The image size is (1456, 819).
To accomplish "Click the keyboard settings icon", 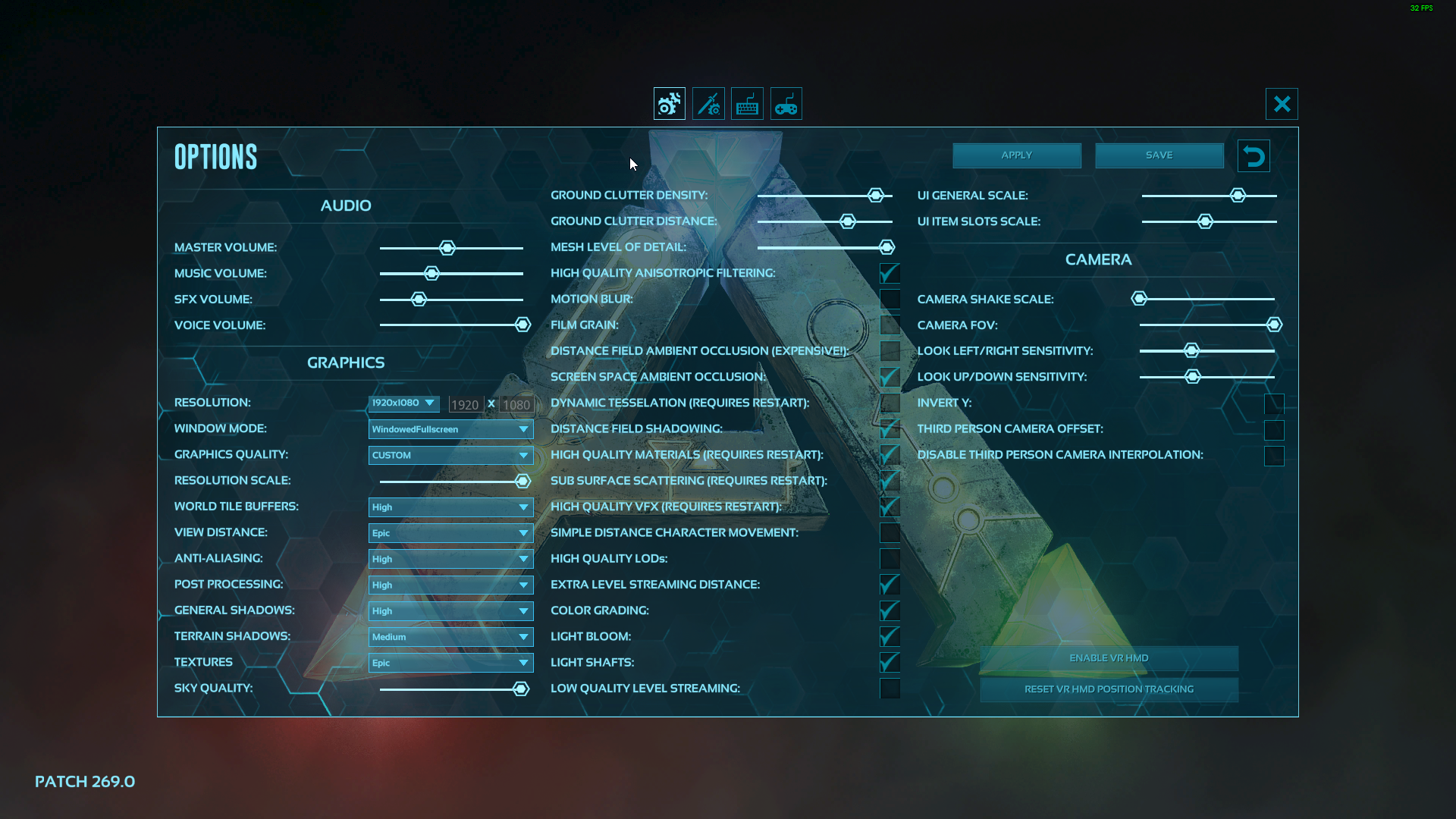I will (x=747, y=104).
